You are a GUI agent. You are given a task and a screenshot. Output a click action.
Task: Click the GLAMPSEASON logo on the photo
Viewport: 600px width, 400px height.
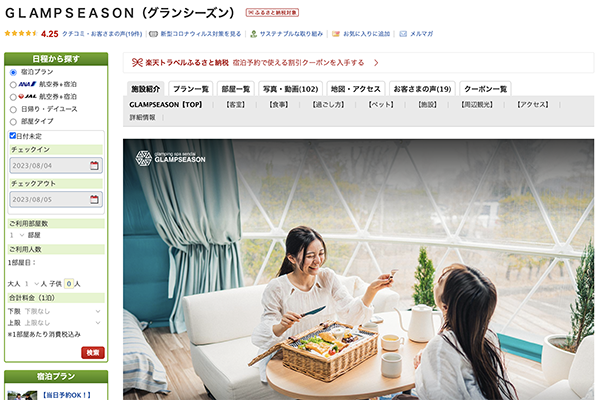point(170,158)
